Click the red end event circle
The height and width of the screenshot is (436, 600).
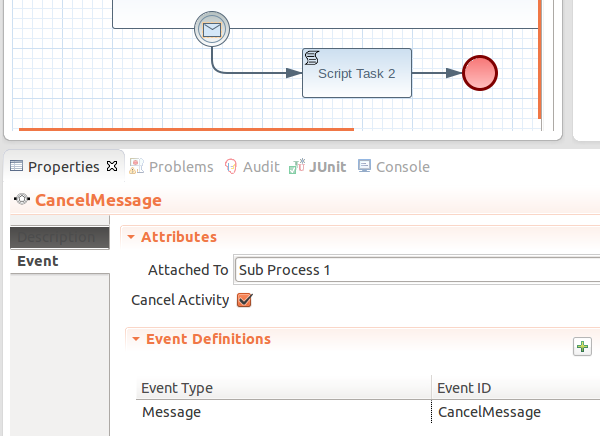pyautogui.click(x=480, y=73)
